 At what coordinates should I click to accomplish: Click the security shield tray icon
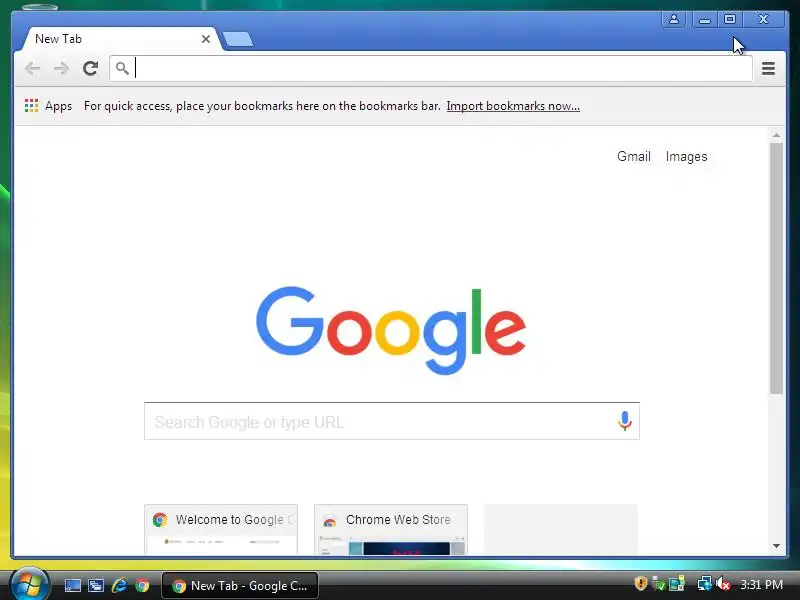pos(641,583)
